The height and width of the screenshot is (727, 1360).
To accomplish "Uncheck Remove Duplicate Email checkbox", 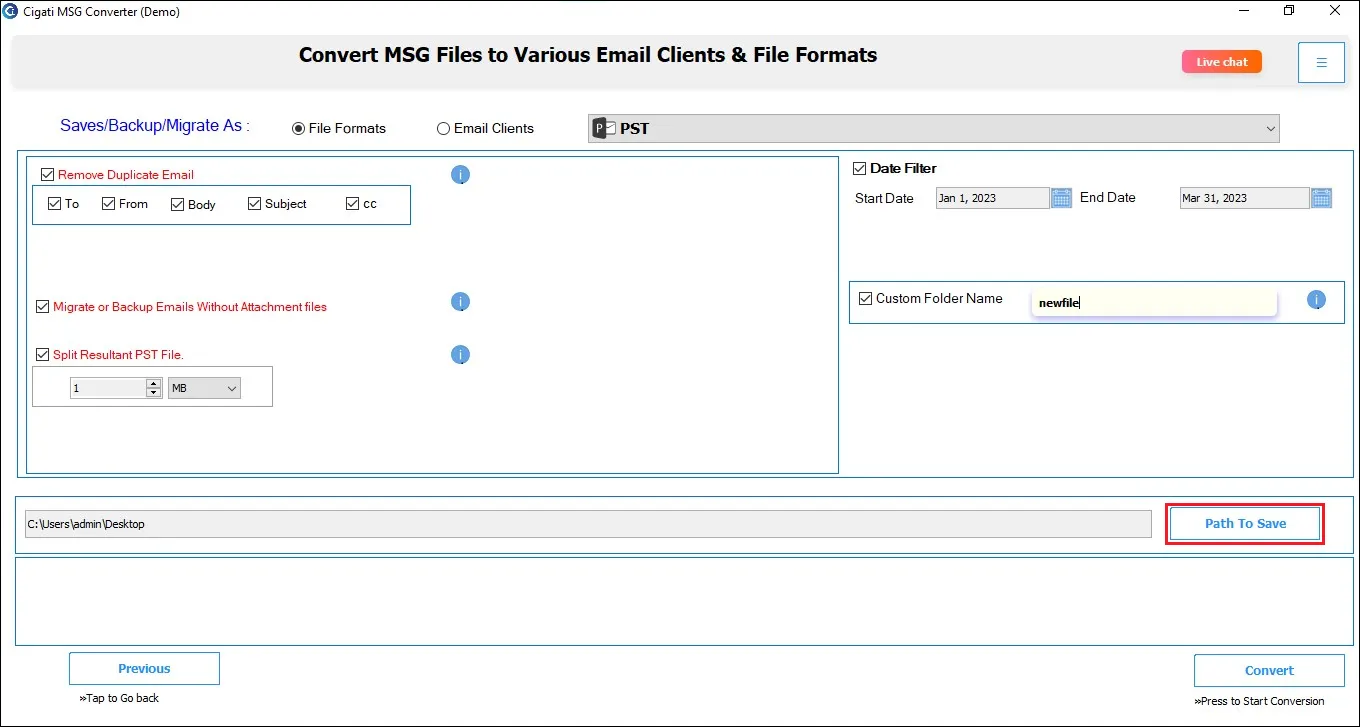I will tap(47, 174).
